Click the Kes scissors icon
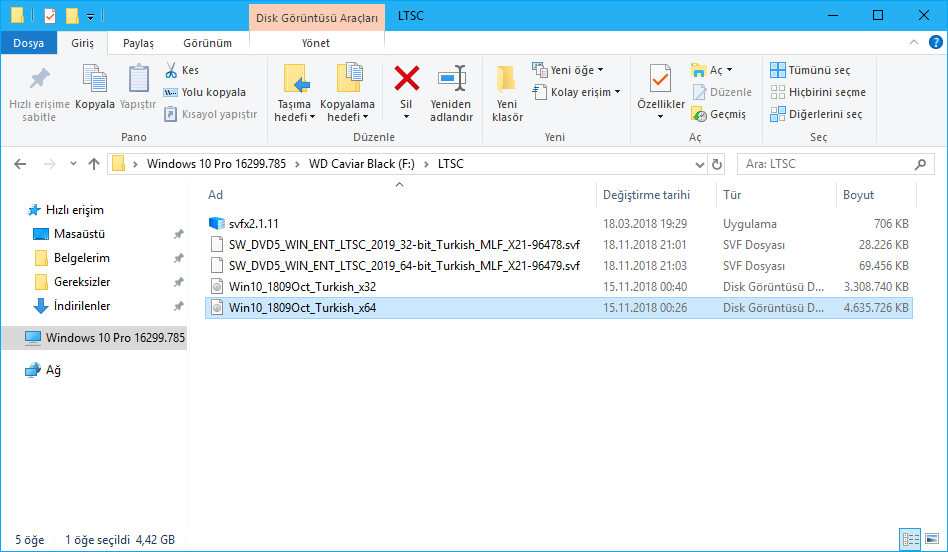Image resolution: width=948 pixels, height=552 pixels. tap(171, 70)
